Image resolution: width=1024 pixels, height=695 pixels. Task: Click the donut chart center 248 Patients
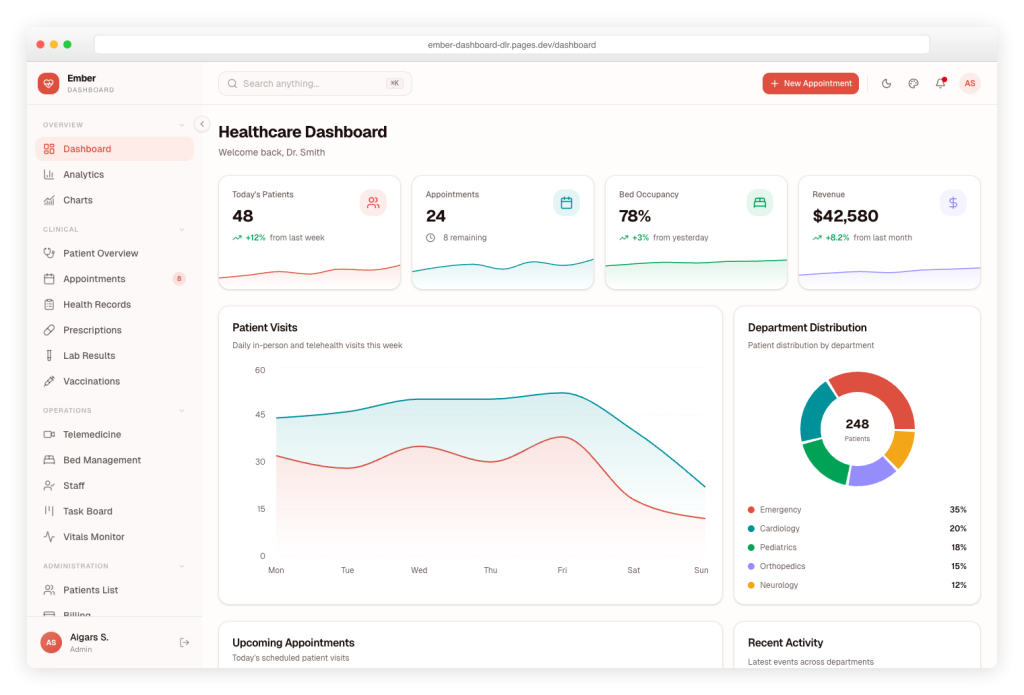(x=857, y=429)
